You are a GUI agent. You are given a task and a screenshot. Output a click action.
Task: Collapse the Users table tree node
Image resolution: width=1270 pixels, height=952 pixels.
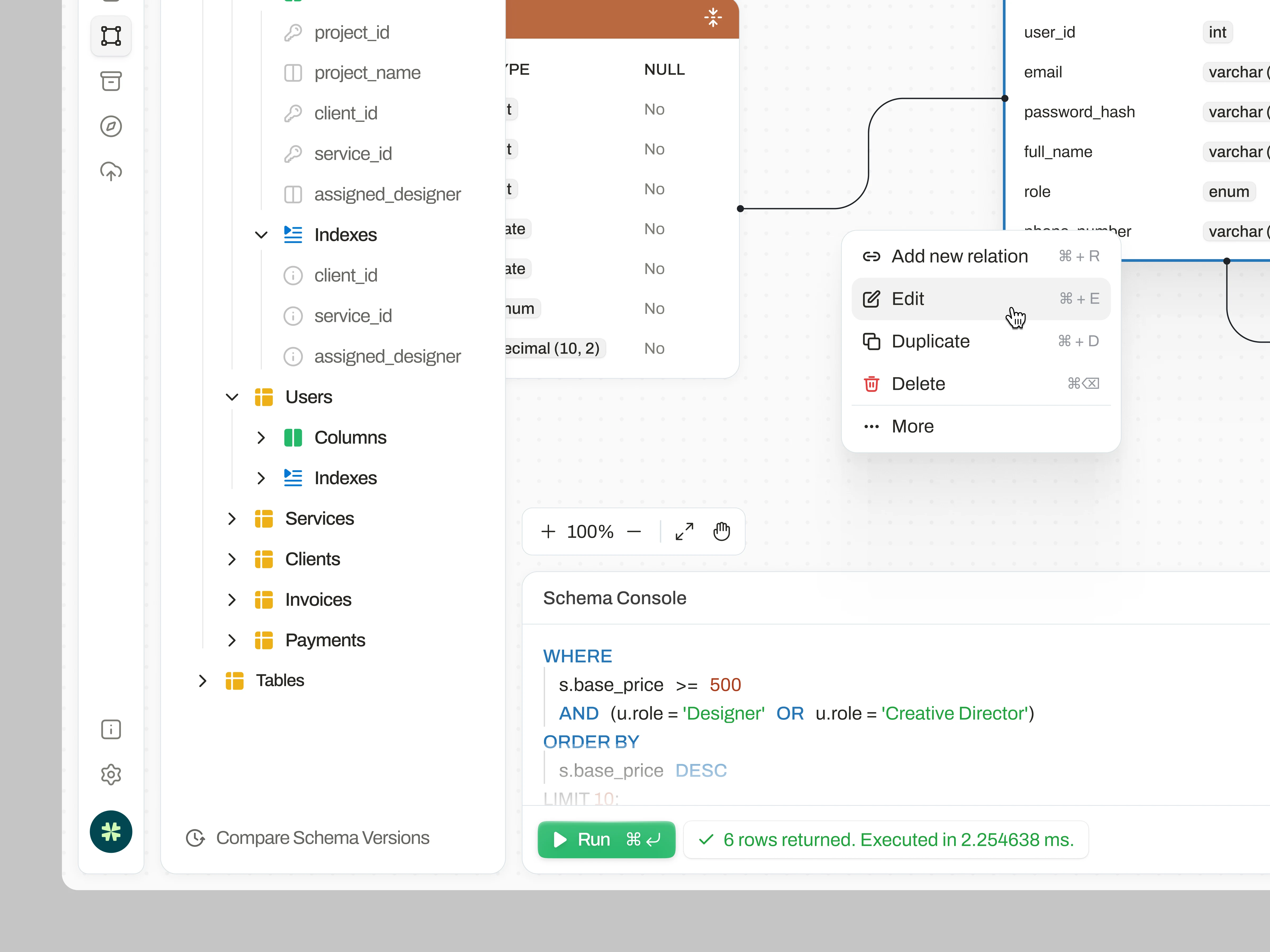tap(232, 397)
